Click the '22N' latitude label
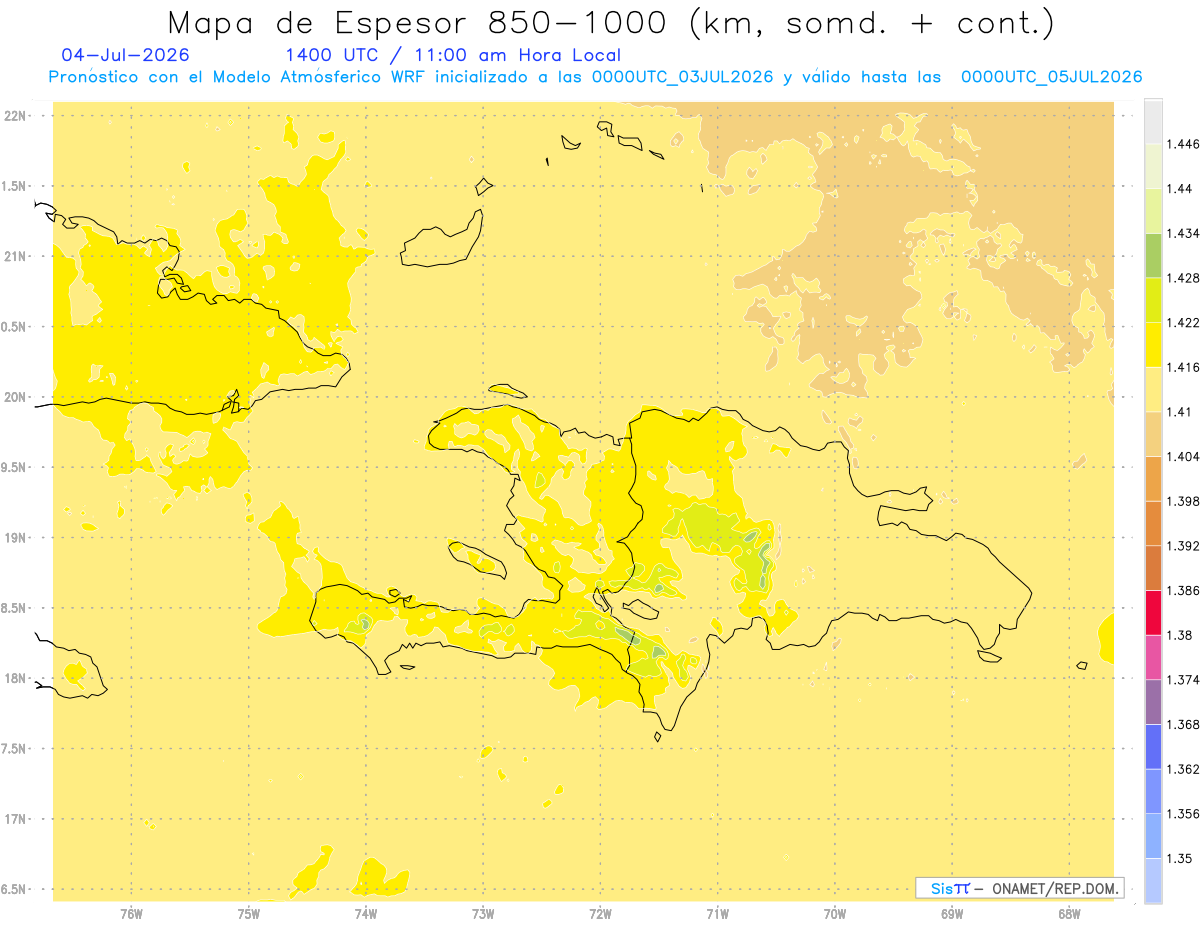This screenshot has width=1200, height=927. (x=15, y=115)
